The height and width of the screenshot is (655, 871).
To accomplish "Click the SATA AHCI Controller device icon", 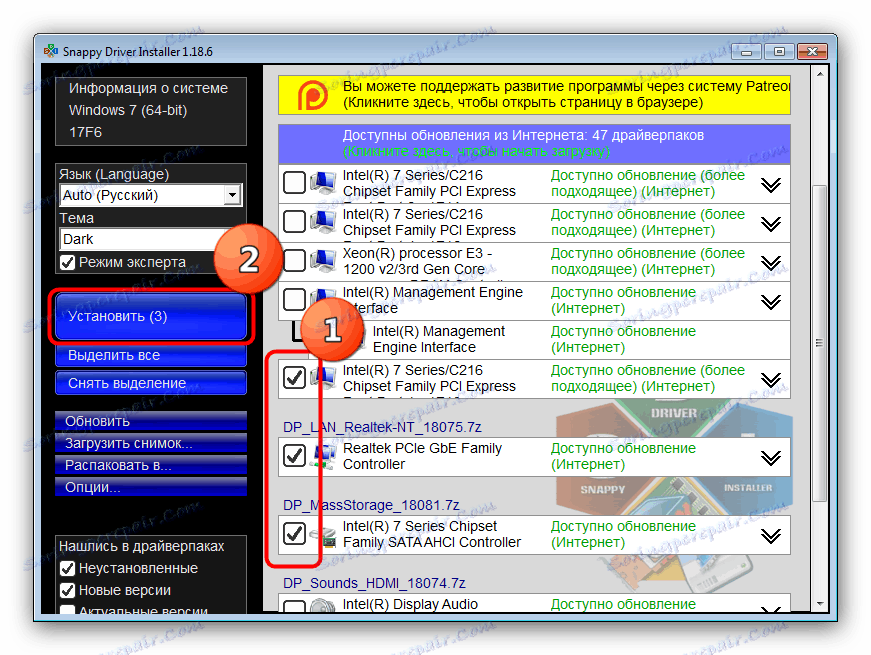I will click(322, 534).
